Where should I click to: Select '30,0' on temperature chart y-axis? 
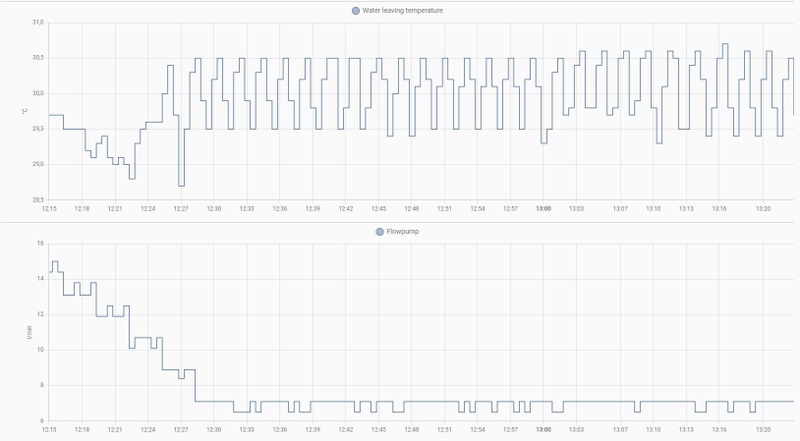click(38, 93)
